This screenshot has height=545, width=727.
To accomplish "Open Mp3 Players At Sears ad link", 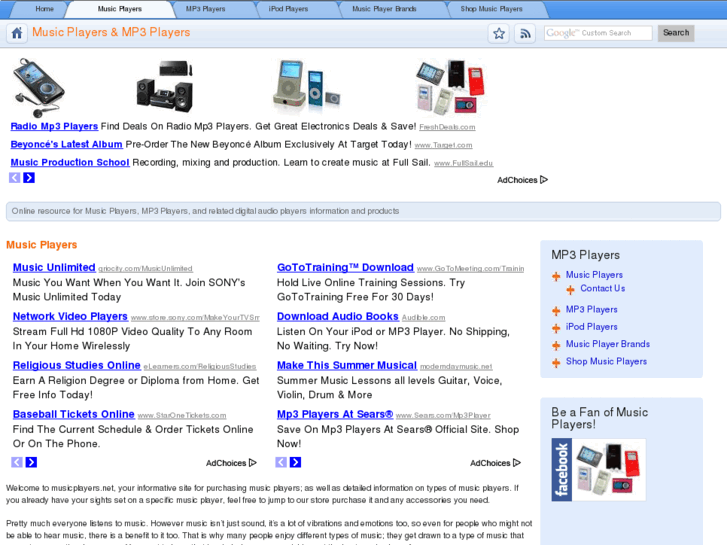I will point(335,414).
